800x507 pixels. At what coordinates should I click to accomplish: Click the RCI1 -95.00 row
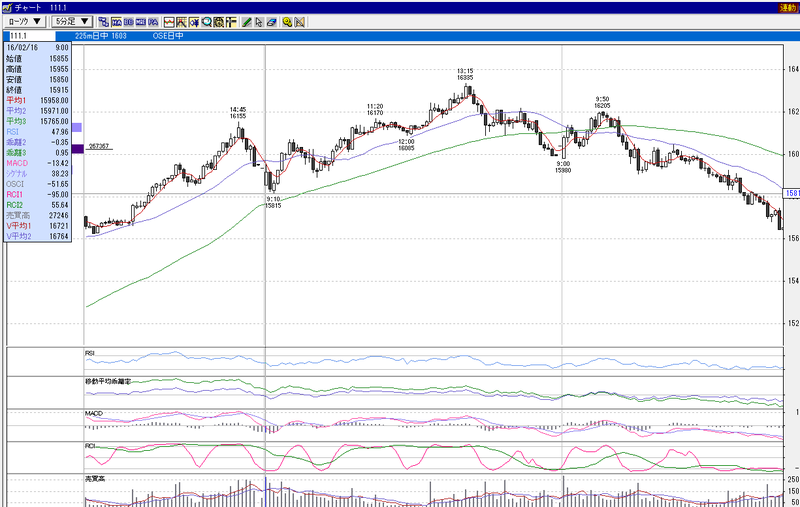tap(37, 194)
